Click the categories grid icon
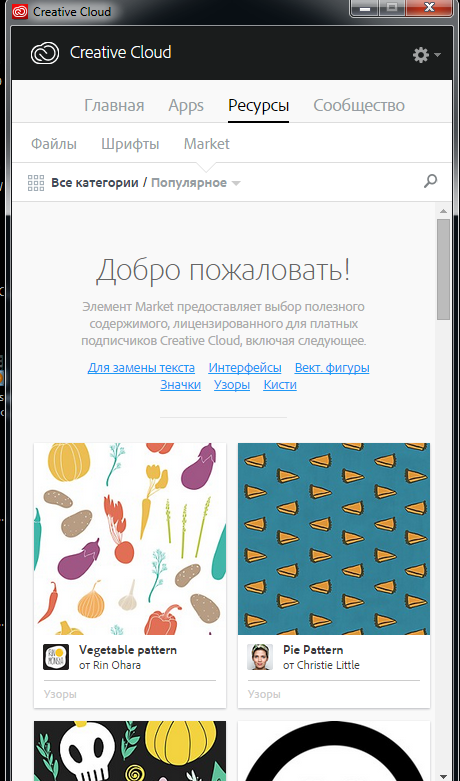This screenshot has width=460, height=781. [36, 183]
